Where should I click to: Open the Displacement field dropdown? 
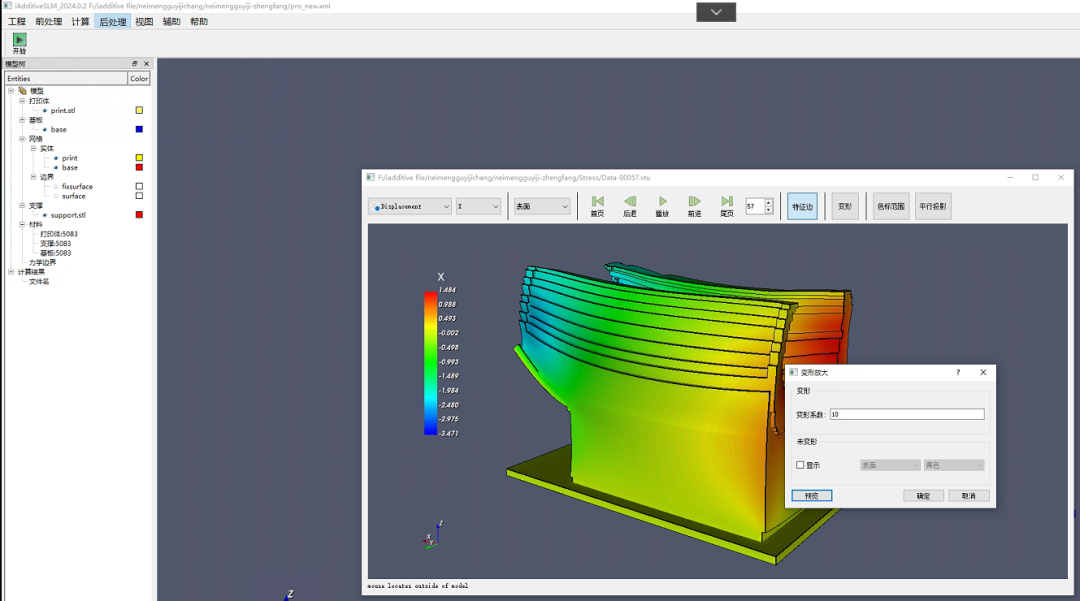410,207
